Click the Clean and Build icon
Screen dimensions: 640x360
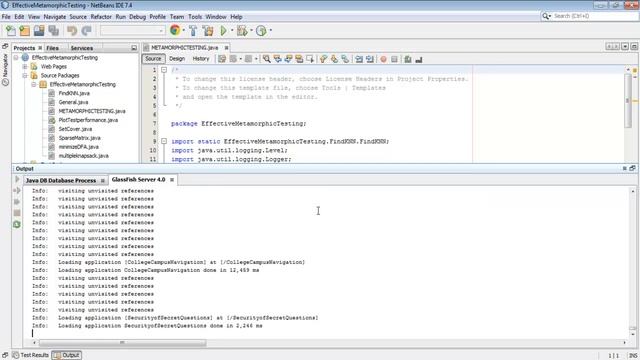click(x=208, y=31)
